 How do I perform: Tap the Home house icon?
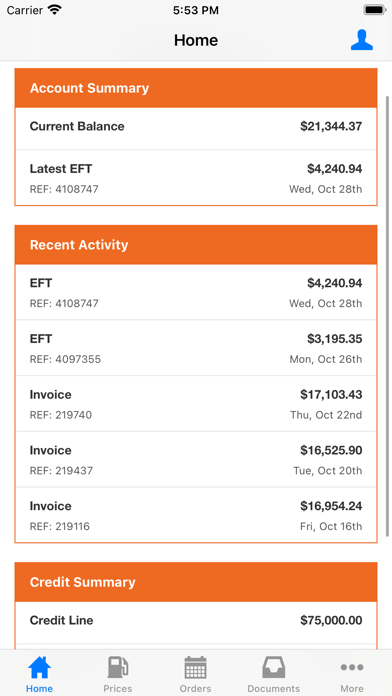[40, 667]
